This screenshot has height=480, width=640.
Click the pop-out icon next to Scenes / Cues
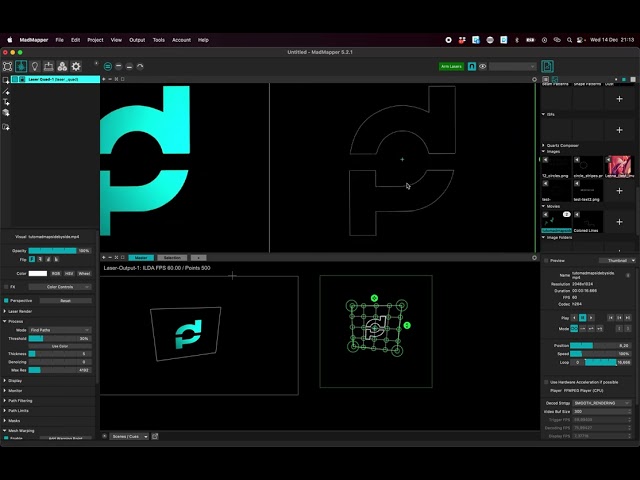tap(155, 436)
